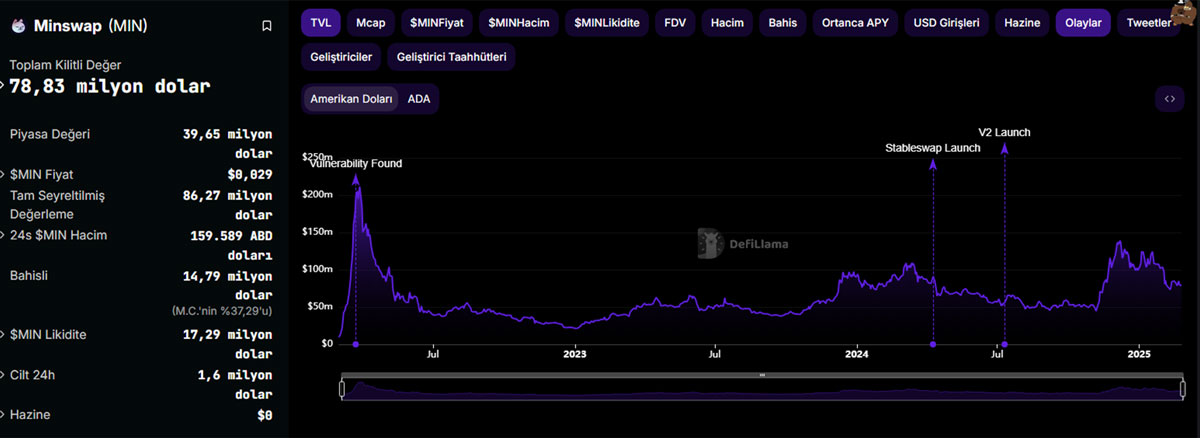Image resolution: width=1200 pixels, height=438 pixels.
Task: Toggle the TVL chart metric
Action: pyautogui.click(x=321, y=22)
